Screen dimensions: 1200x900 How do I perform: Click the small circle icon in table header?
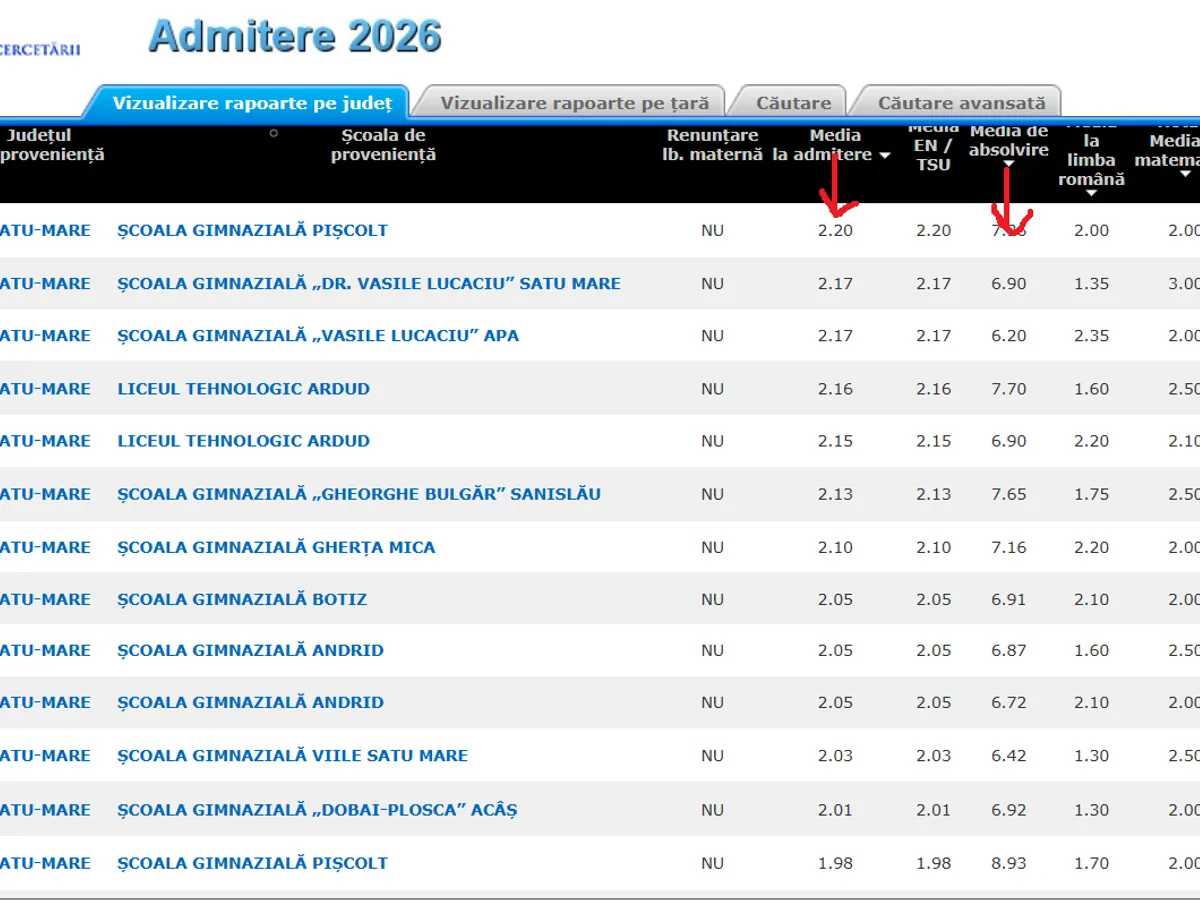274,133
